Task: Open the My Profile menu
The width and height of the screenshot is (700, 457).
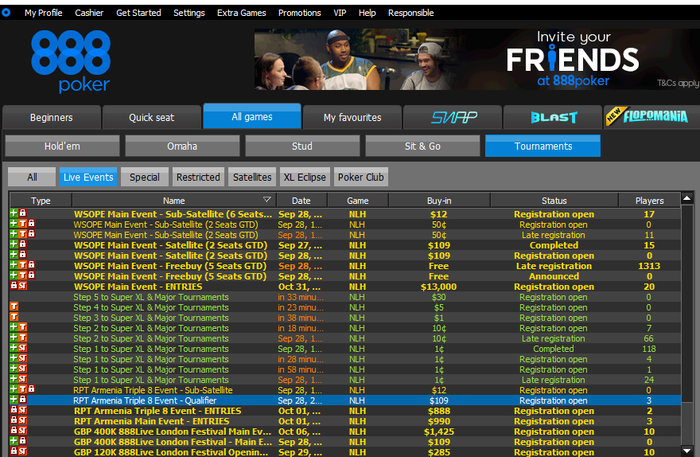Action: pyautogui.click(x=43, y=13)
